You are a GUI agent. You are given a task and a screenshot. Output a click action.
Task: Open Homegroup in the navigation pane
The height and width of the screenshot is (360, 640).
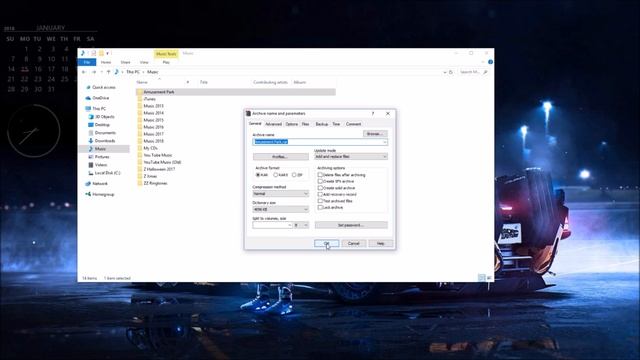(103, 194)
